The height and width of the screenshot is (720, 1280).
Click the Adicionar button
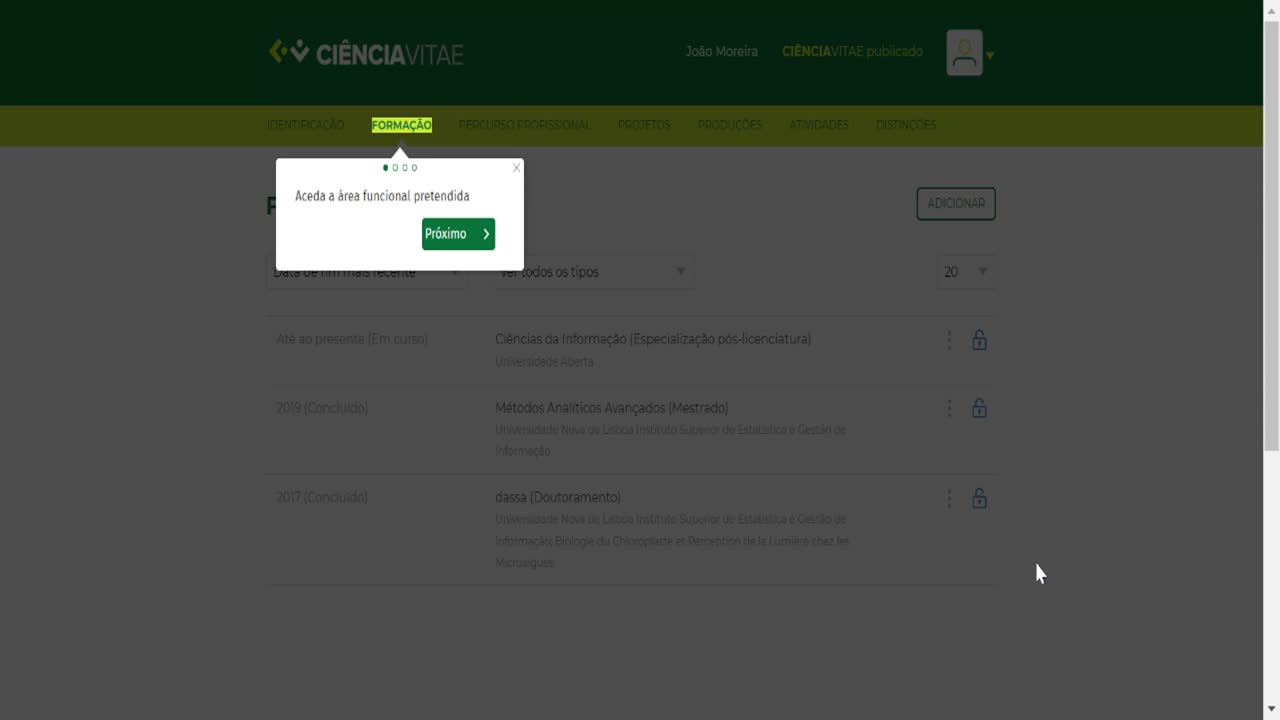(x=956, y=203)
